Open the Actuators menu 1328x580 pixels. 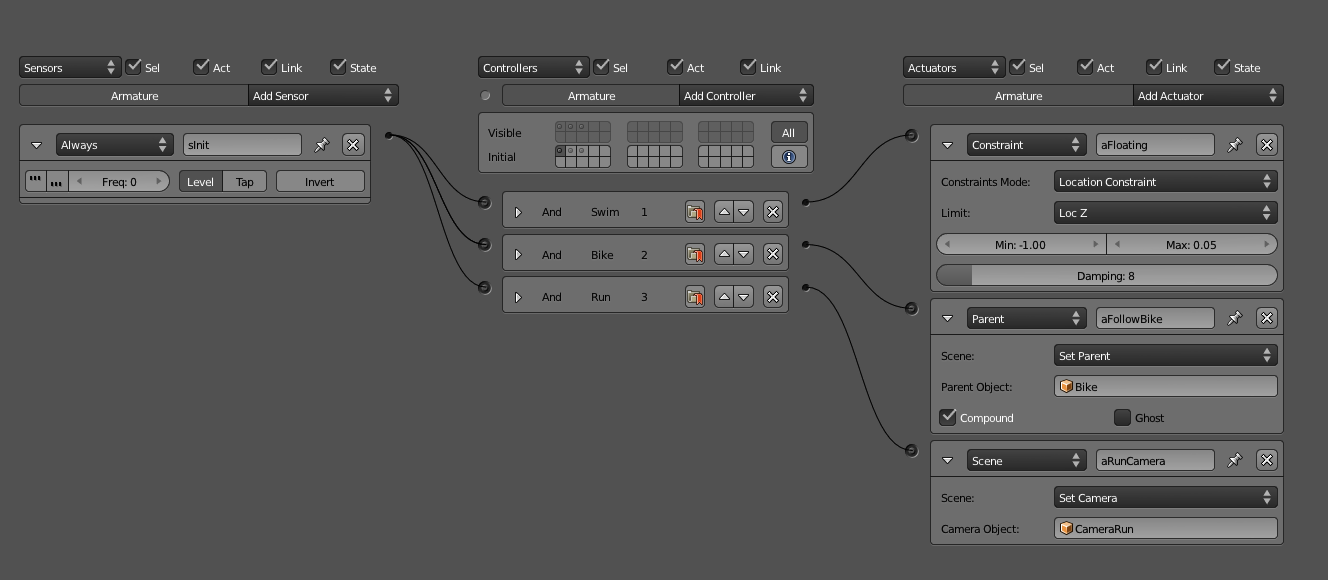(953, 68)
